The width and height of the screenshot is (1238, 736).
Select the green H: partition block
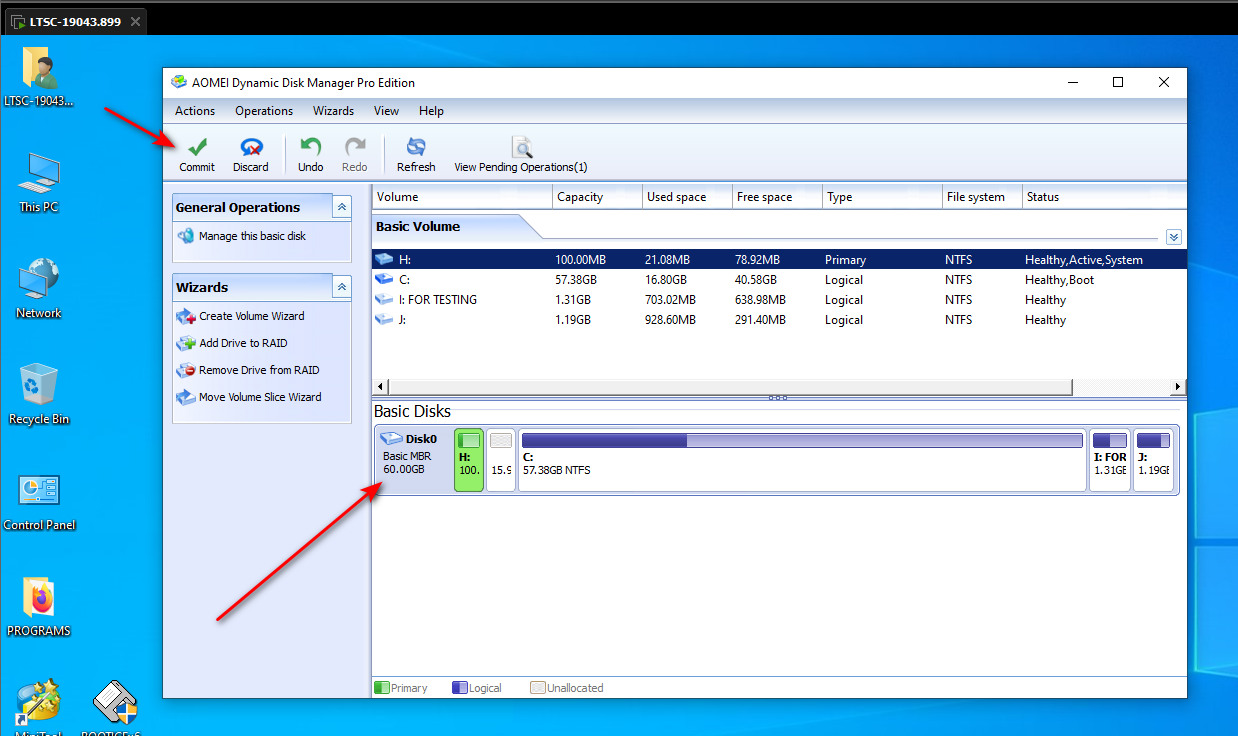[x=469, y=460]
